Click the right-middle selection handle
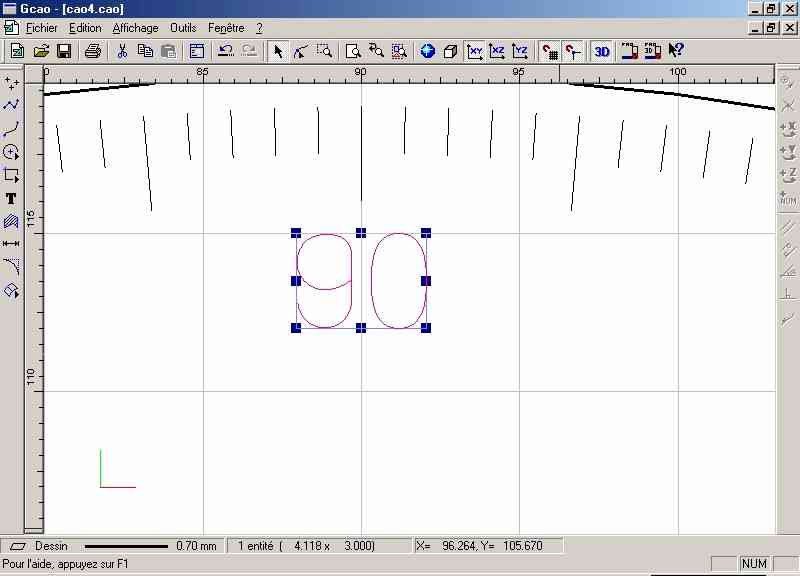The image size is (800, 576). pyautogui.click(x=426, y=281)
